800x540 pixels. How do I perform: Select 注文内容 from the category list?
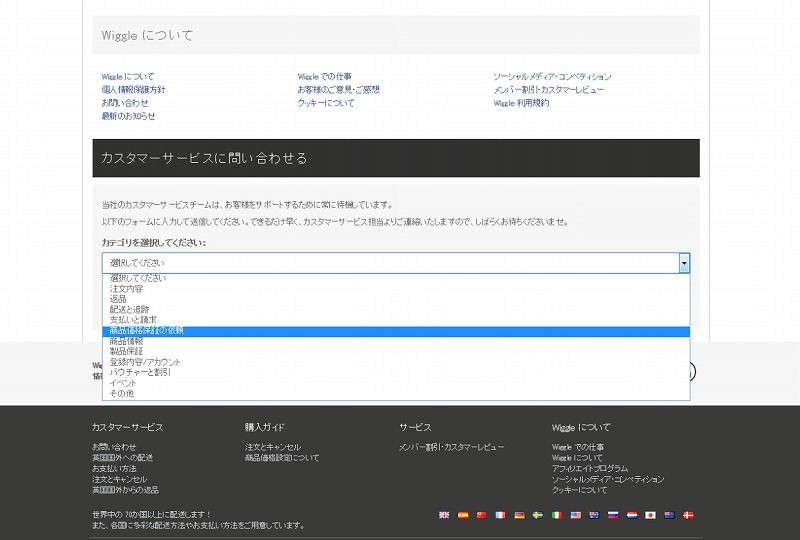(396, 289)
